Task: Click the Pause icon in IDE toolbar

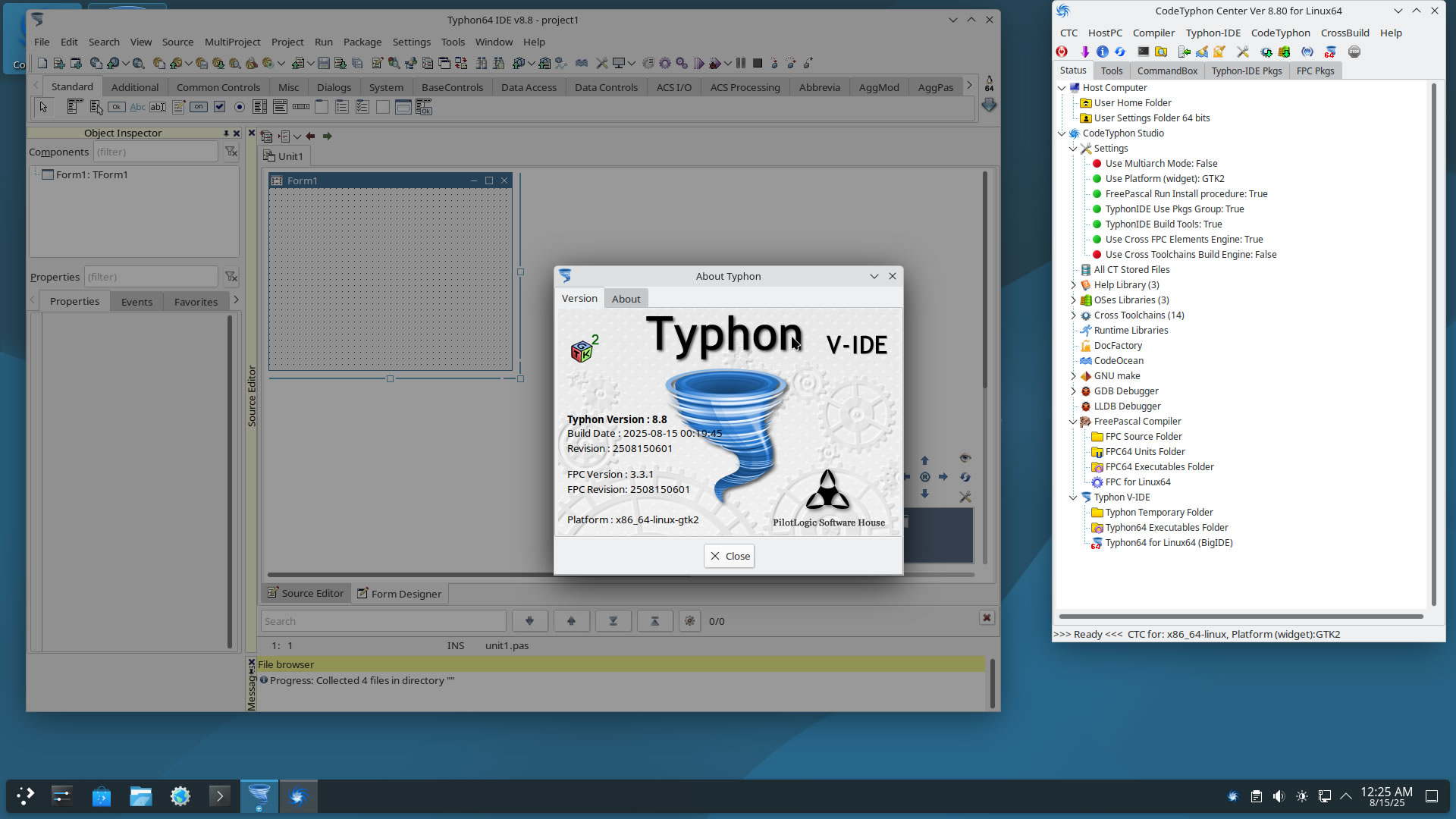Action: (x=741, y=64)
